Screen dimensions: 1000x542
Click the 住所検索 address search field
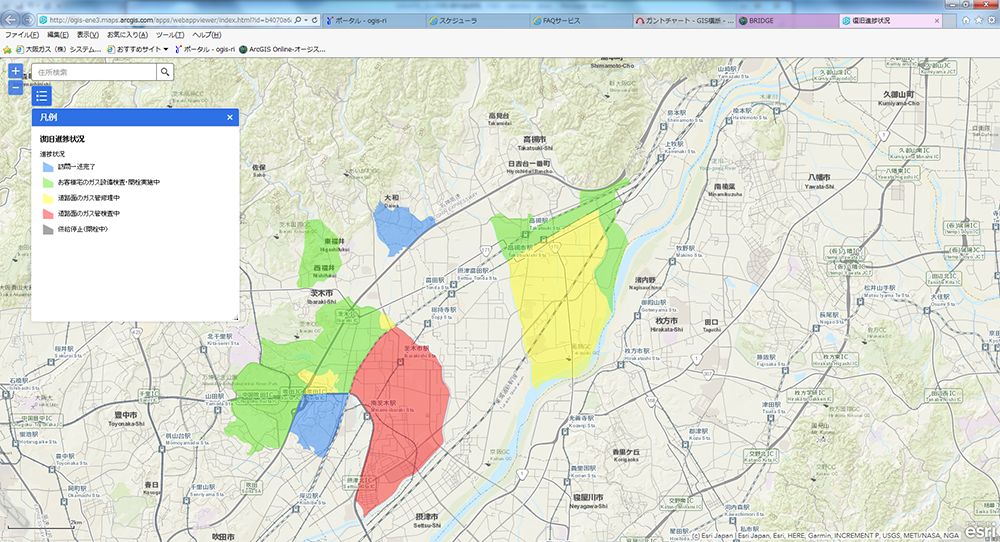click(94, 72)
